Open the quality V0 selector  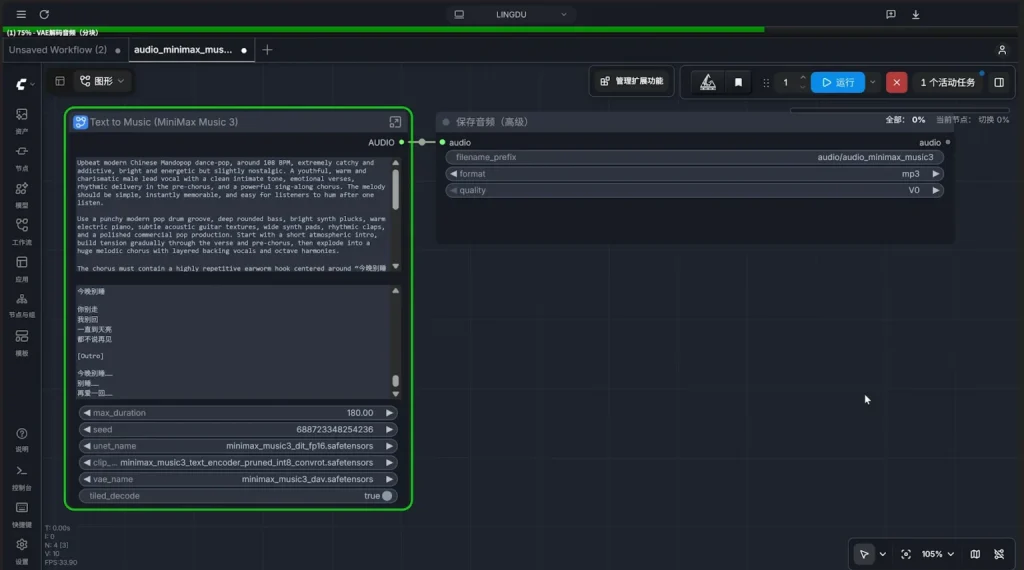pos(694,190)
